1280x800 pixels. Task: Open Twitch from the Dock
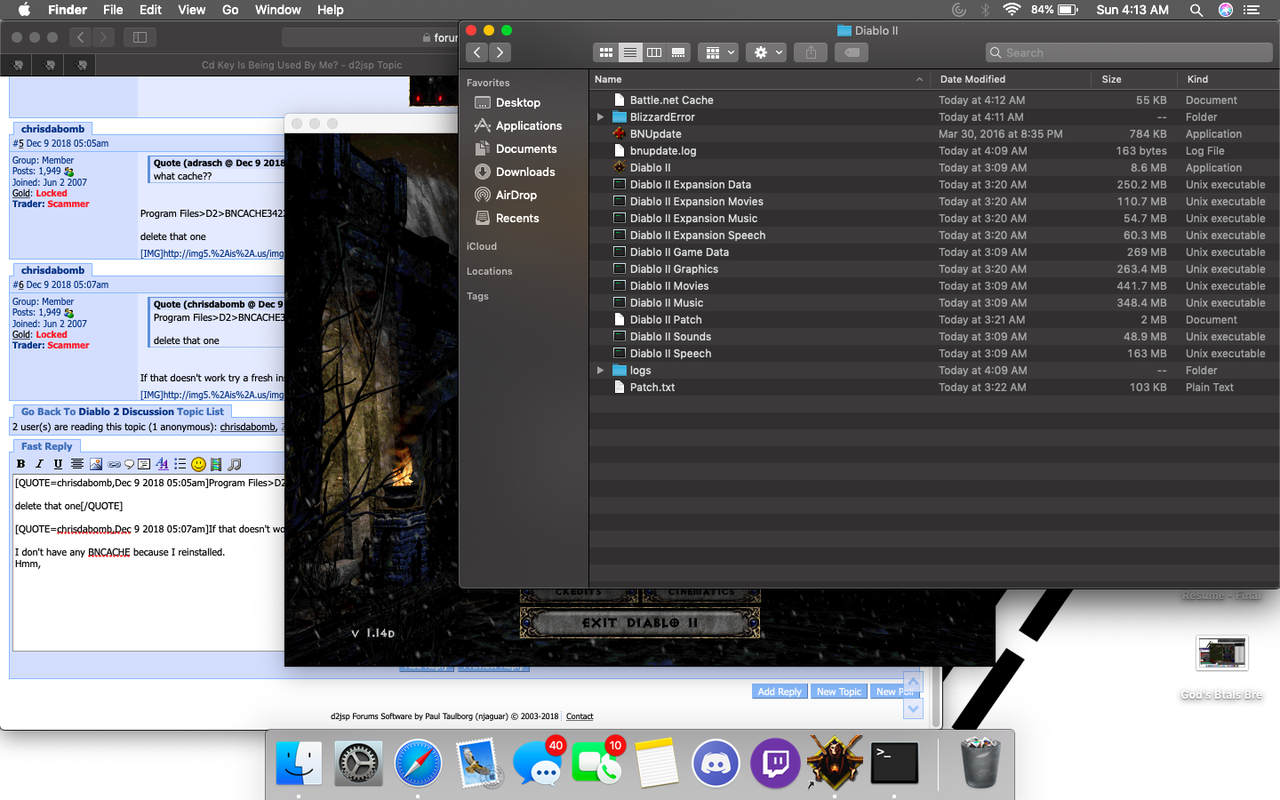click(x=776, y=765)
